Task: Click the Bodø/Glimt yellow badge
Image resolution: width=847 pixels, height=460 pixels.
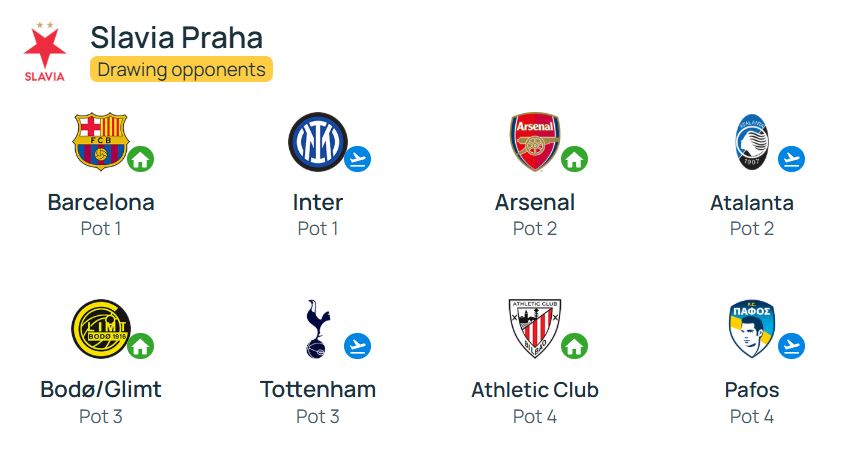Action: pyautogui.click(x=101, y=329)
